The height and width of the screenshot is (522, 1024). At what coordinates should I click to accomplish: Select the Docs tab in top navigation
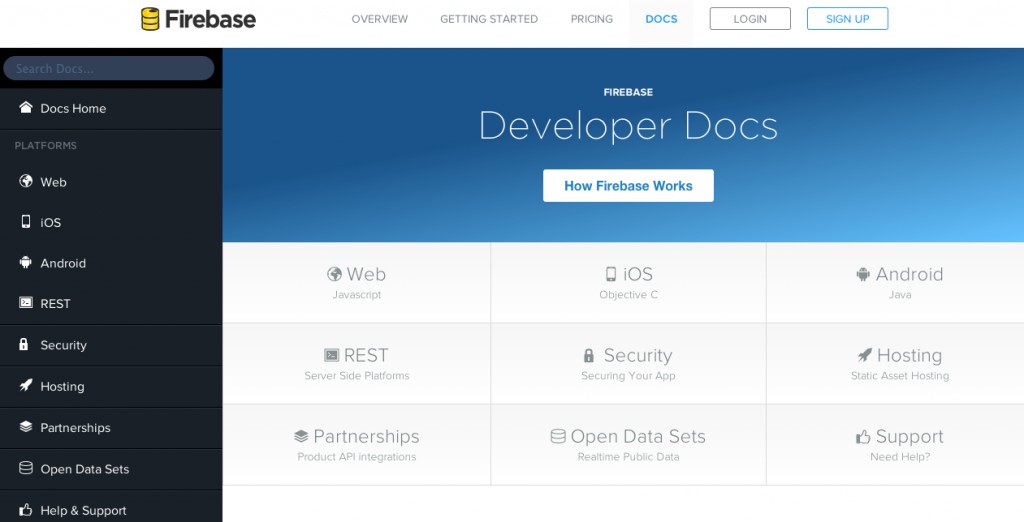(x=661, y=19)
